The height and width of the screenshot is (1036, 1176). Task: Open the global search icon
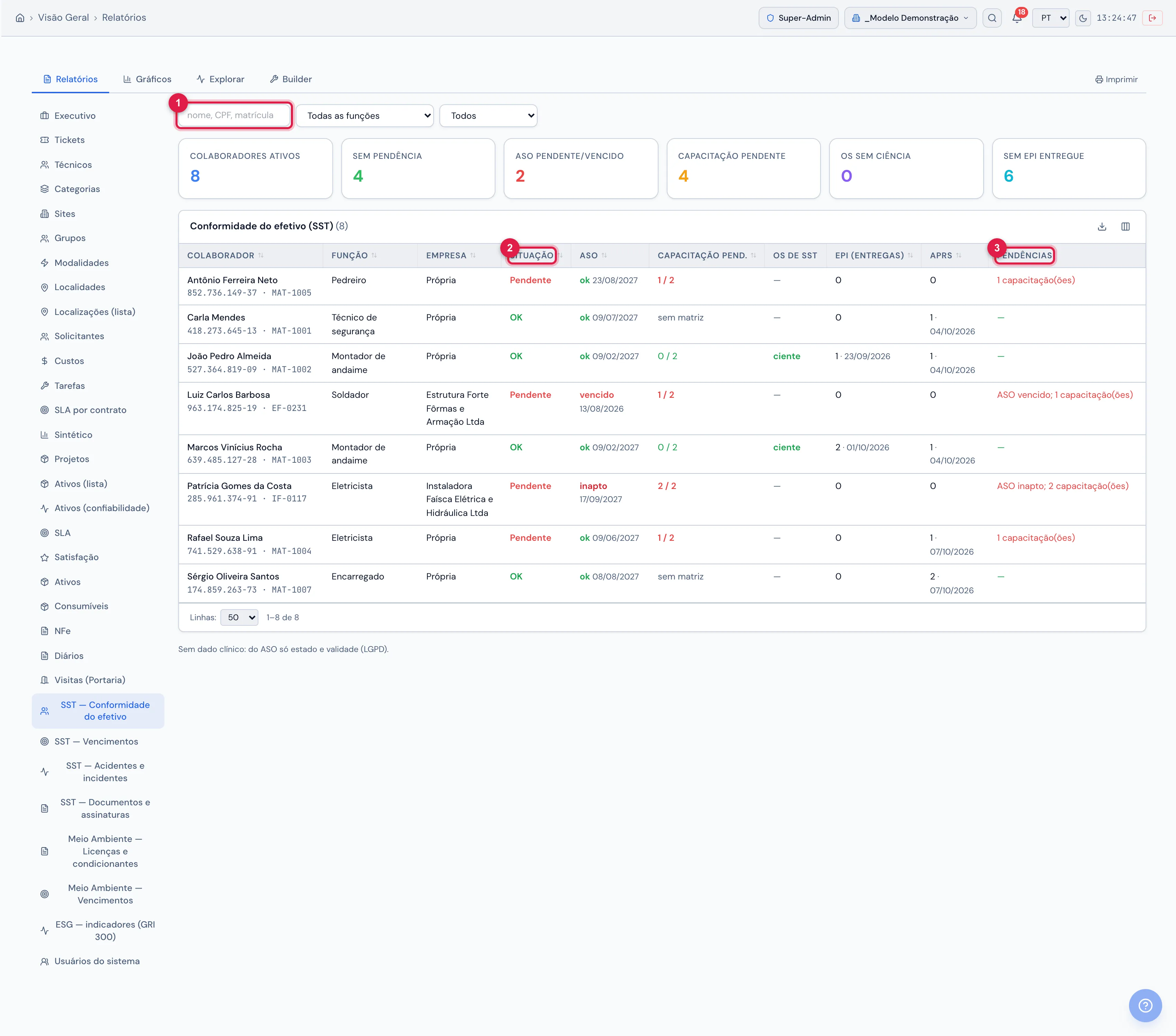coord(992,18)
